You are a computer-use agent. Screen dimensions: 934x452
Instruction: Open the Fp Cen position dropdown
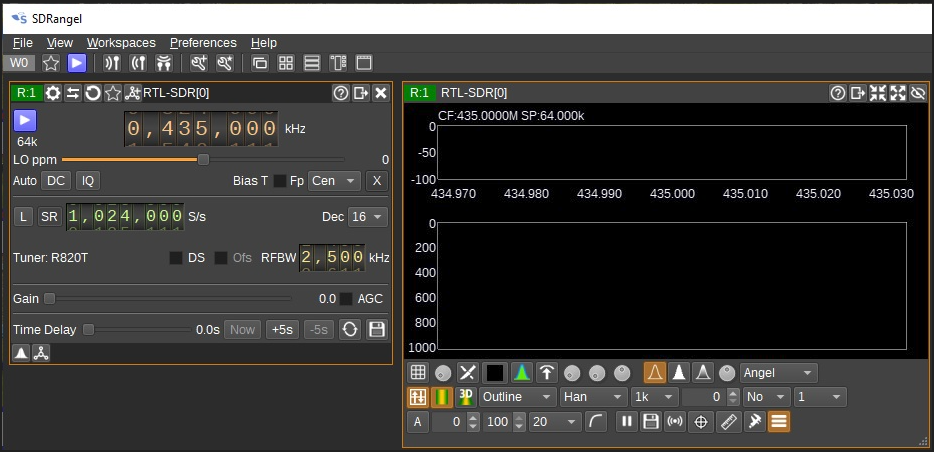point(334,181)
